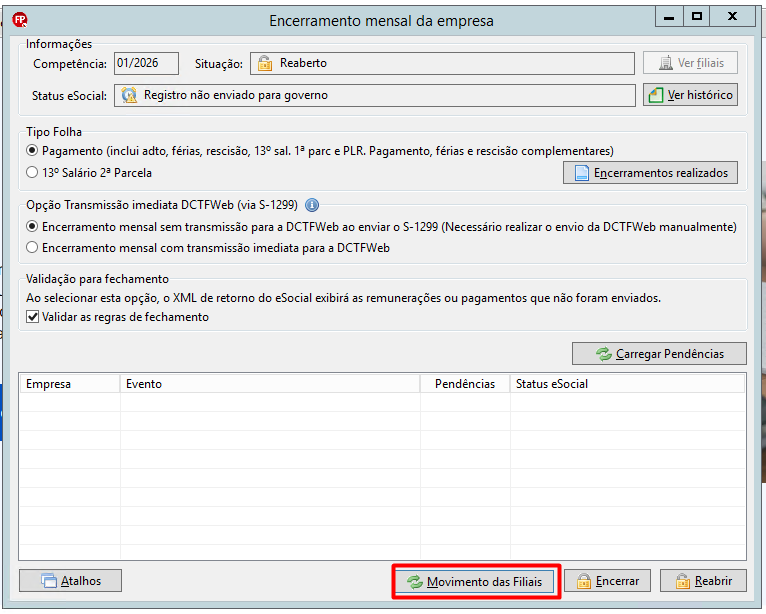This screenshot has height=614, width=766.
Task: Uncheck Validar as regras de fechamento
Action: tap(33, 317)
